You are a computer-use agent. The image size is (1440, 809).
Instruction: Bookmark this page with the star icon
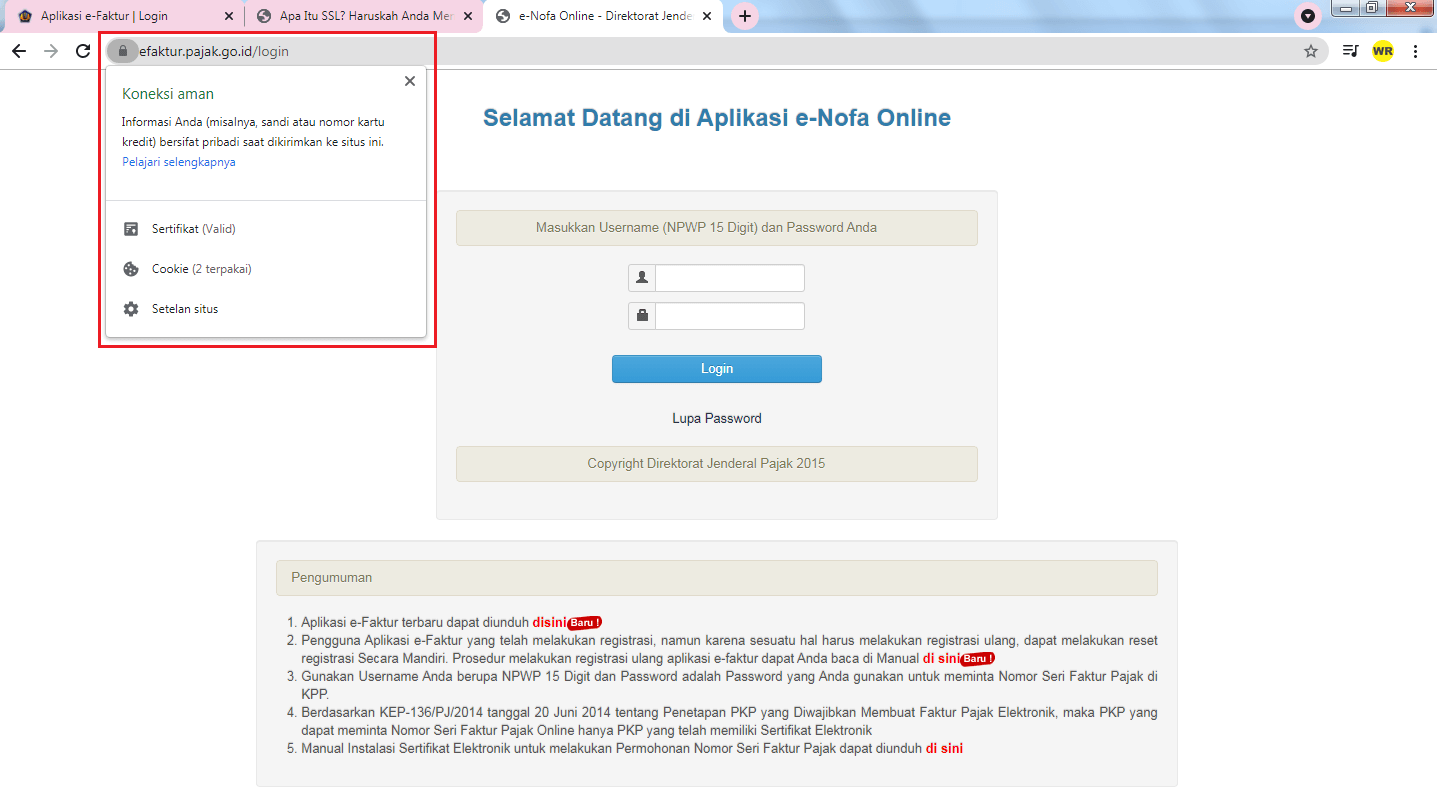tap(1311, 51)
